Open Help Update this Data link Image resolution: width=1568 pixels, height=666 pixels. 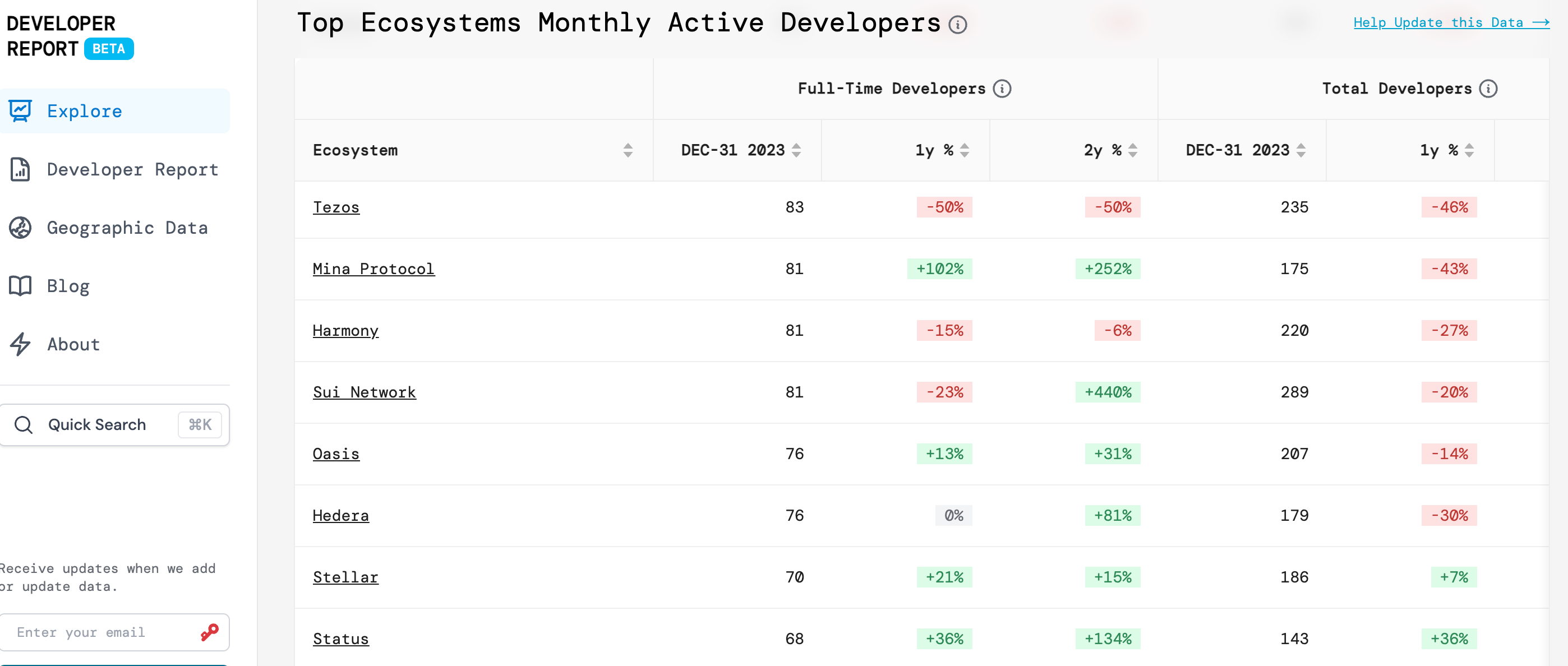(x=1451, y=22)
